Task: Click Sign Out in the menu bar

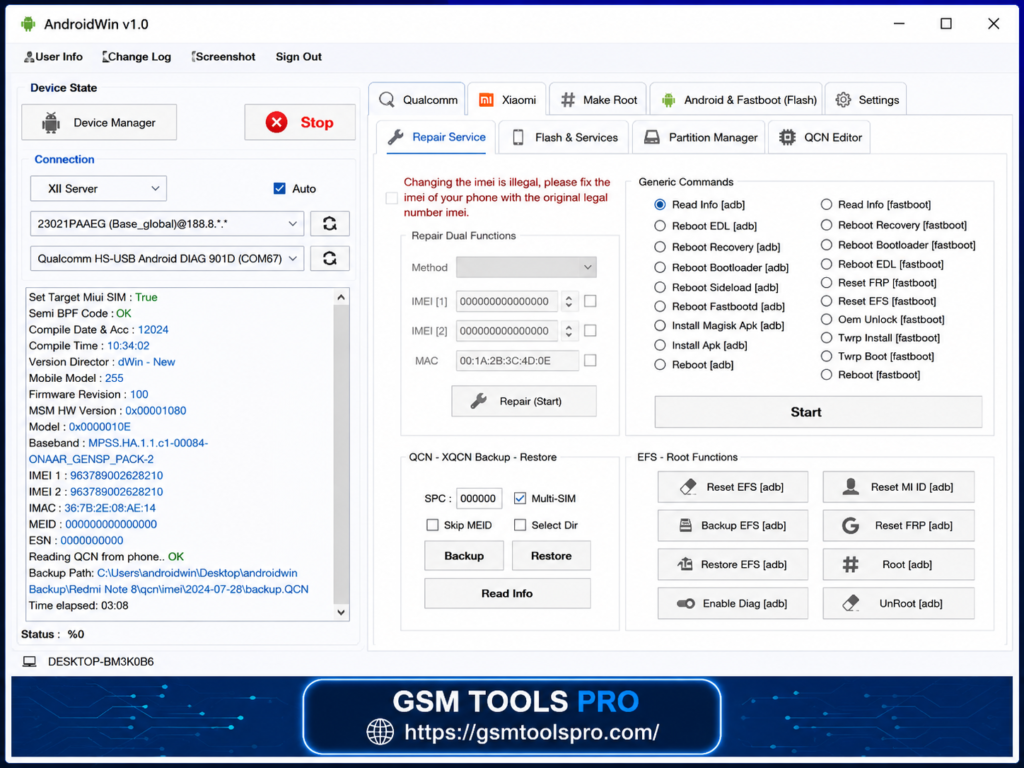Action: 298,57
